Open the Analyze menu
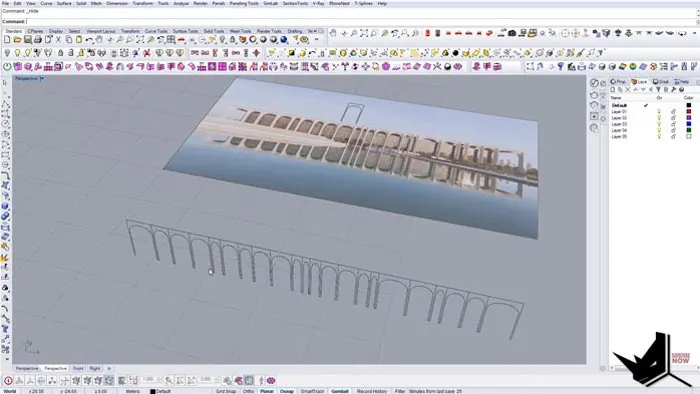The image size is (700, 394). pos(181,3)
